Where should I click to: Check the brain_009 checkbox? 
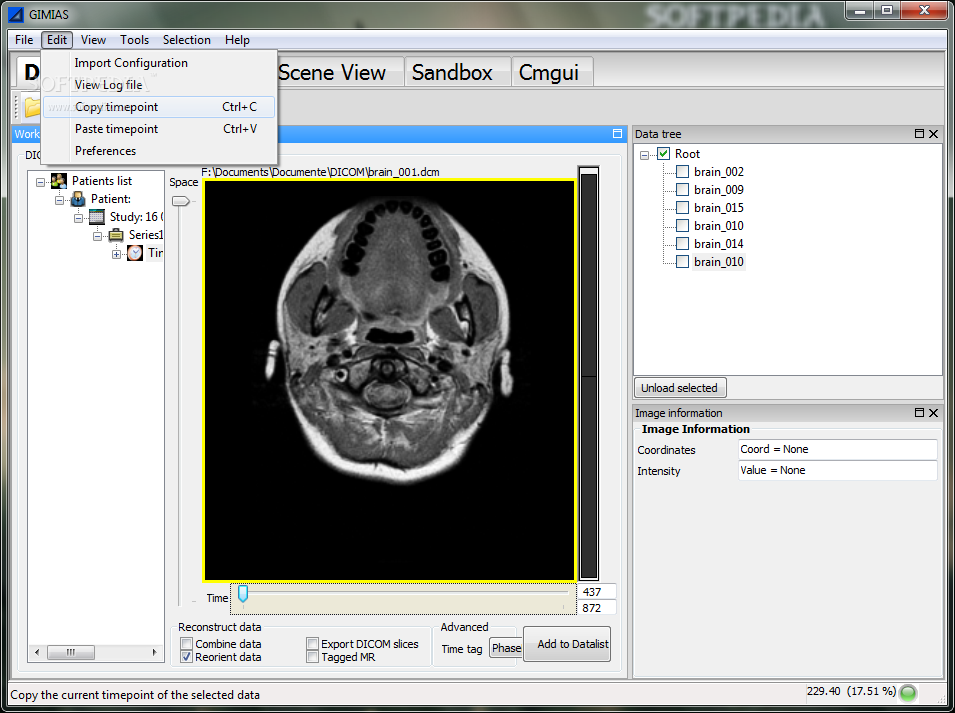click(x=683, y=190)
